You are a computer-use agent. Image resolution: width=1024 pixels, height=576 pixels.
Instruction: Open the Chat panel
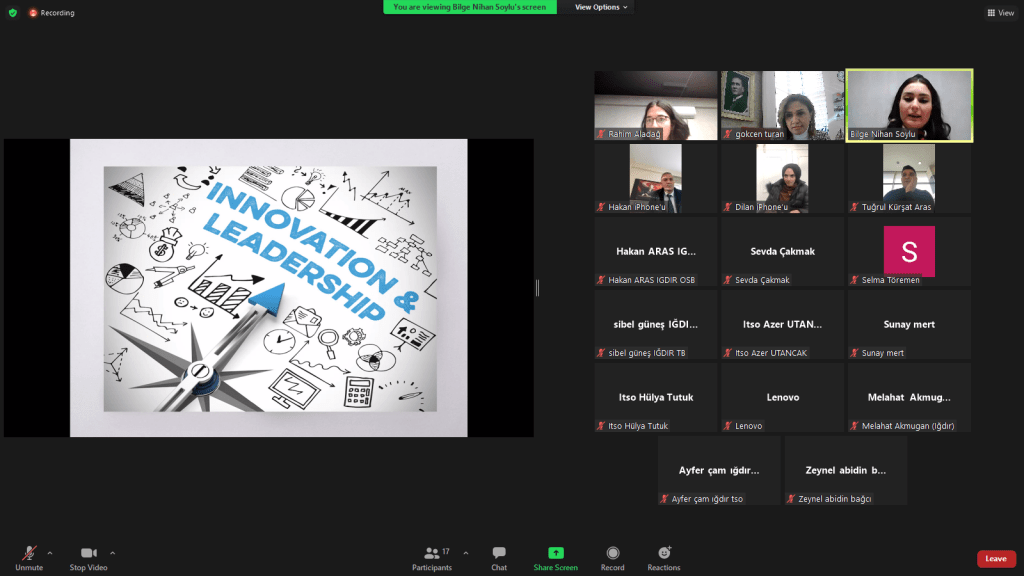click(498, 555)
